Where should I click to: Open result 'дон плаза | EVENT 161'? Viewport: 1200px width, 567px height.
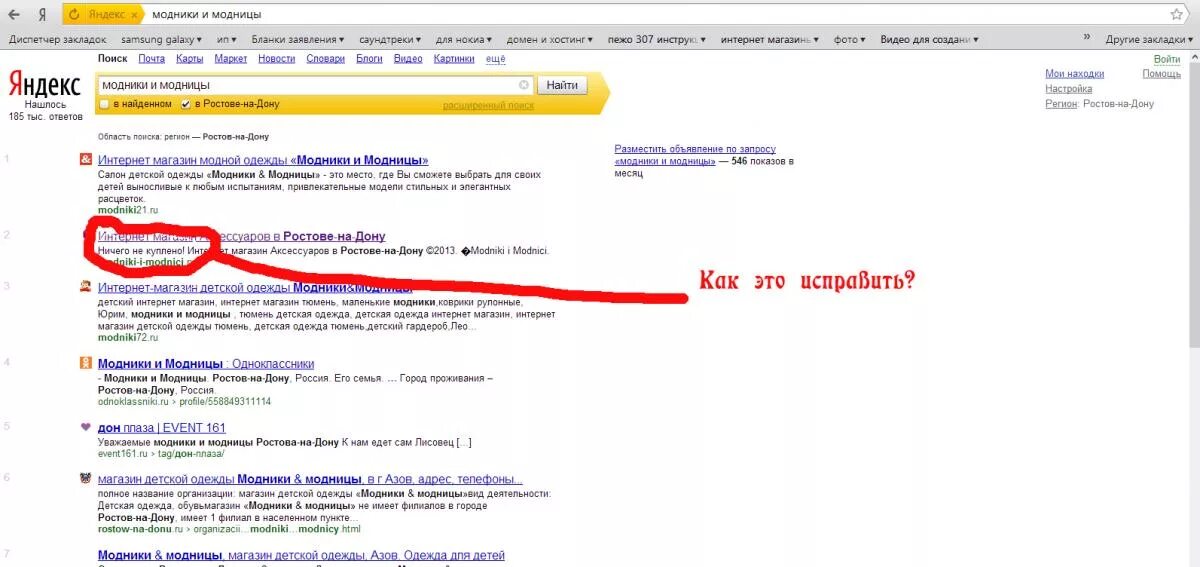click(162, 428)
